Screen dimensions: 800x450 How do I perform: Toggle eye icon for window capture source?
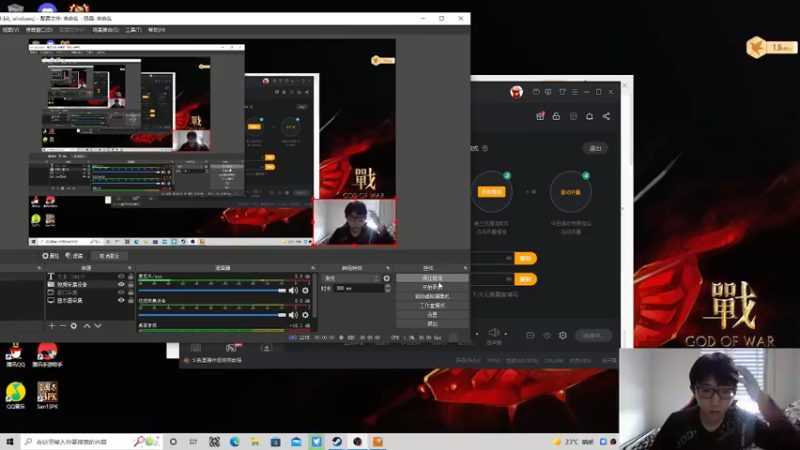pos(121,292)
